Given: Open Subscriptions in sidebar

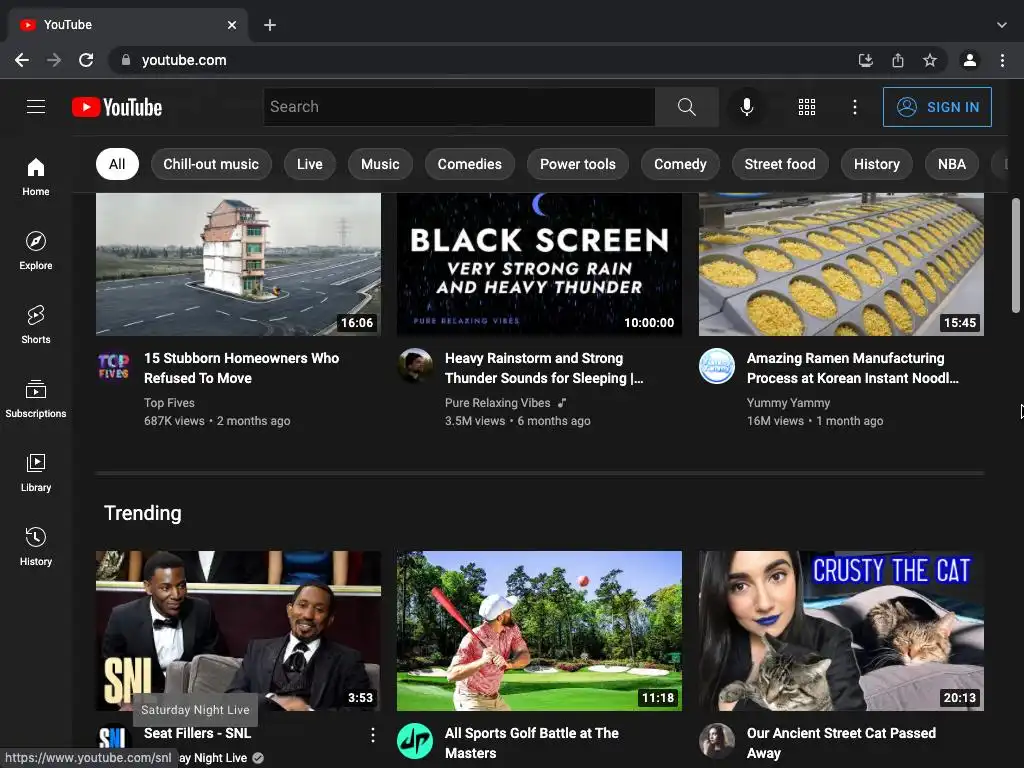Looking at the screenshot, I should (36, 398).
